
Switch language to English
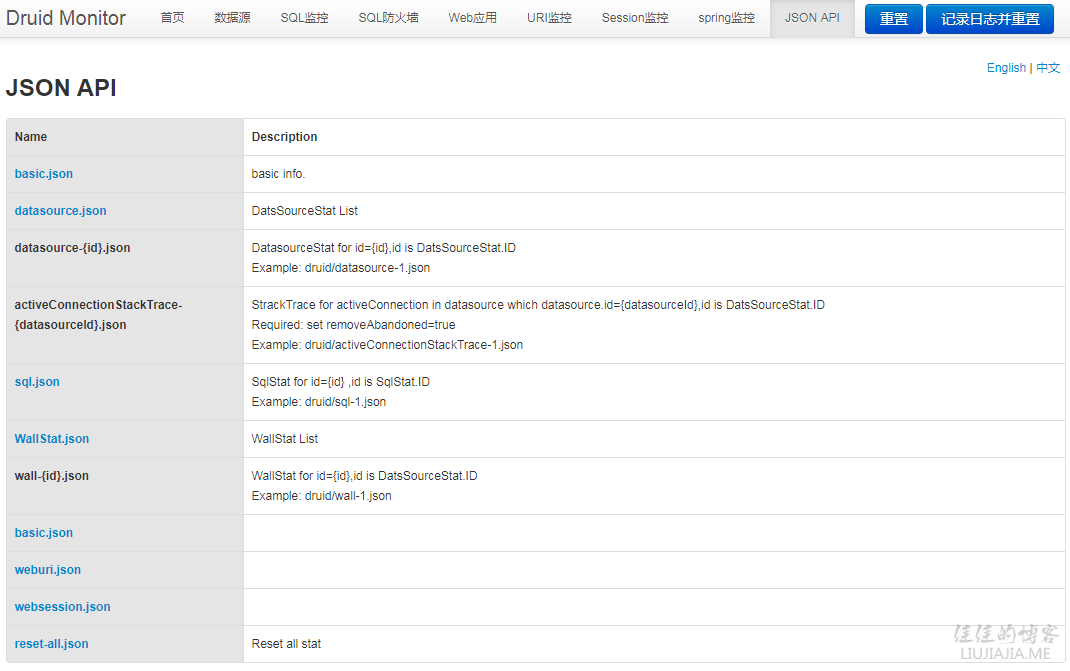pyautogui.click(x=1006, y=68)
